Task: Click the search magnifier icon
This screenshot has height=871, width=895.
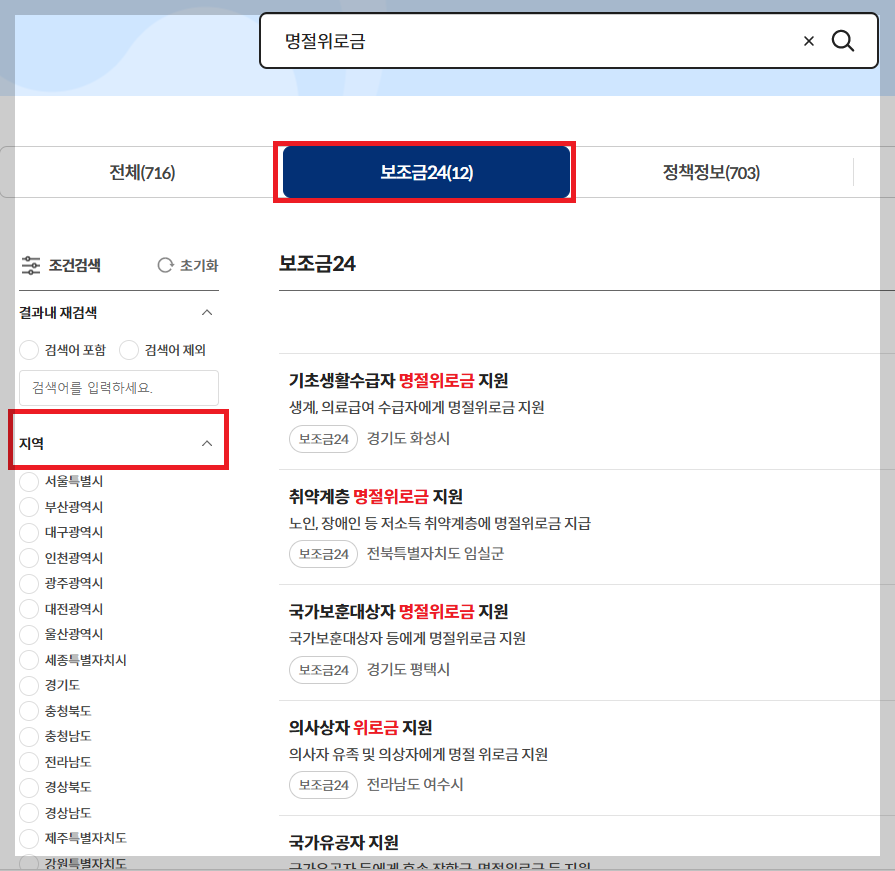Action: [x=843, y=41]
